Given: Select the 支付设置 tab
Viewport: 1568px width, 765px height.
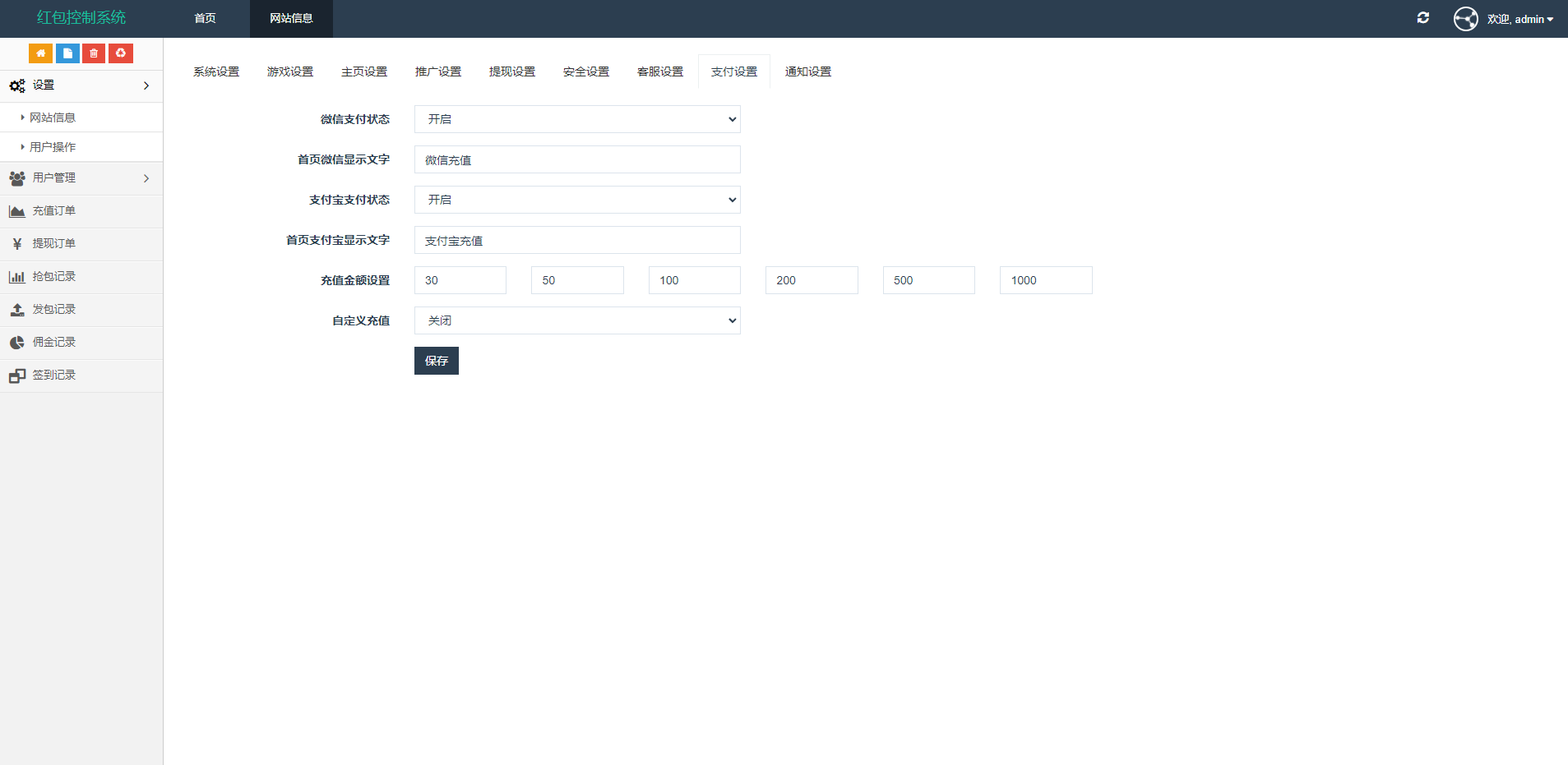Looking at the screenshot, I should [734, 71].
